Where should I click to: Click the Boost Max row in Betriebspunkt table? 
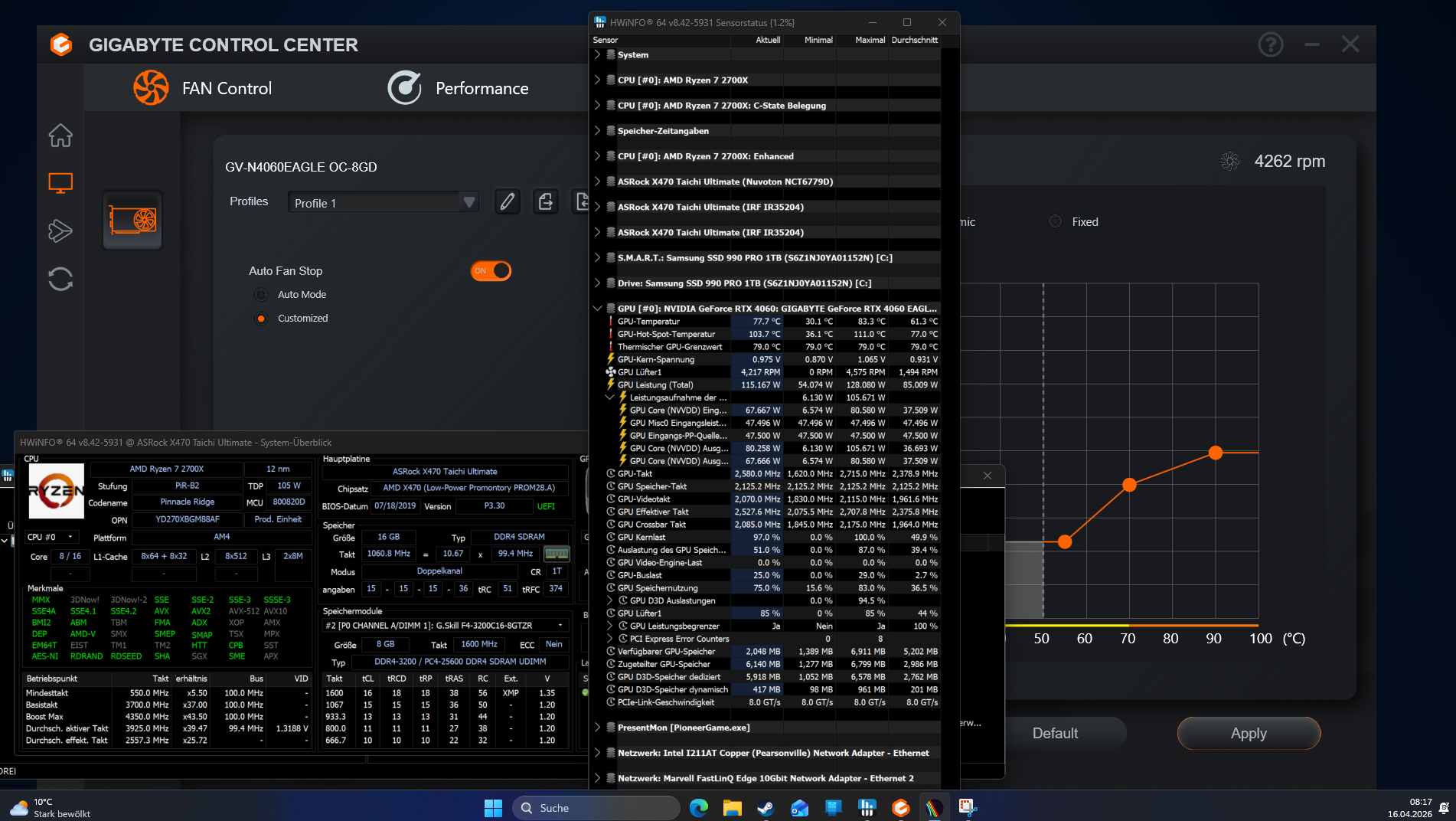tap(167, 717)
